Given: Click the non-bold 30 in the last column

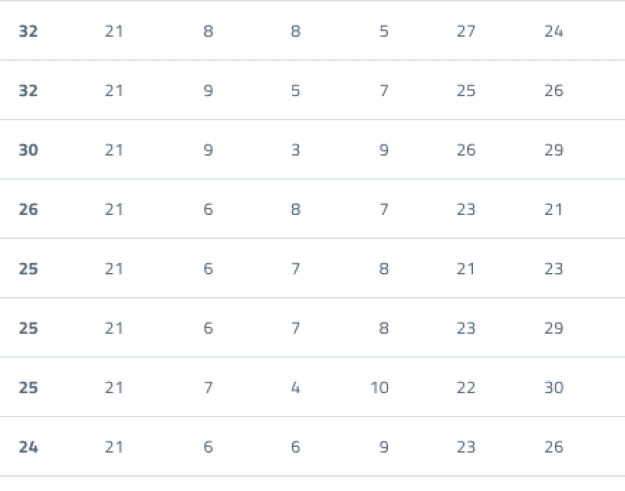Looking at the screenshot, I should 554,388.
